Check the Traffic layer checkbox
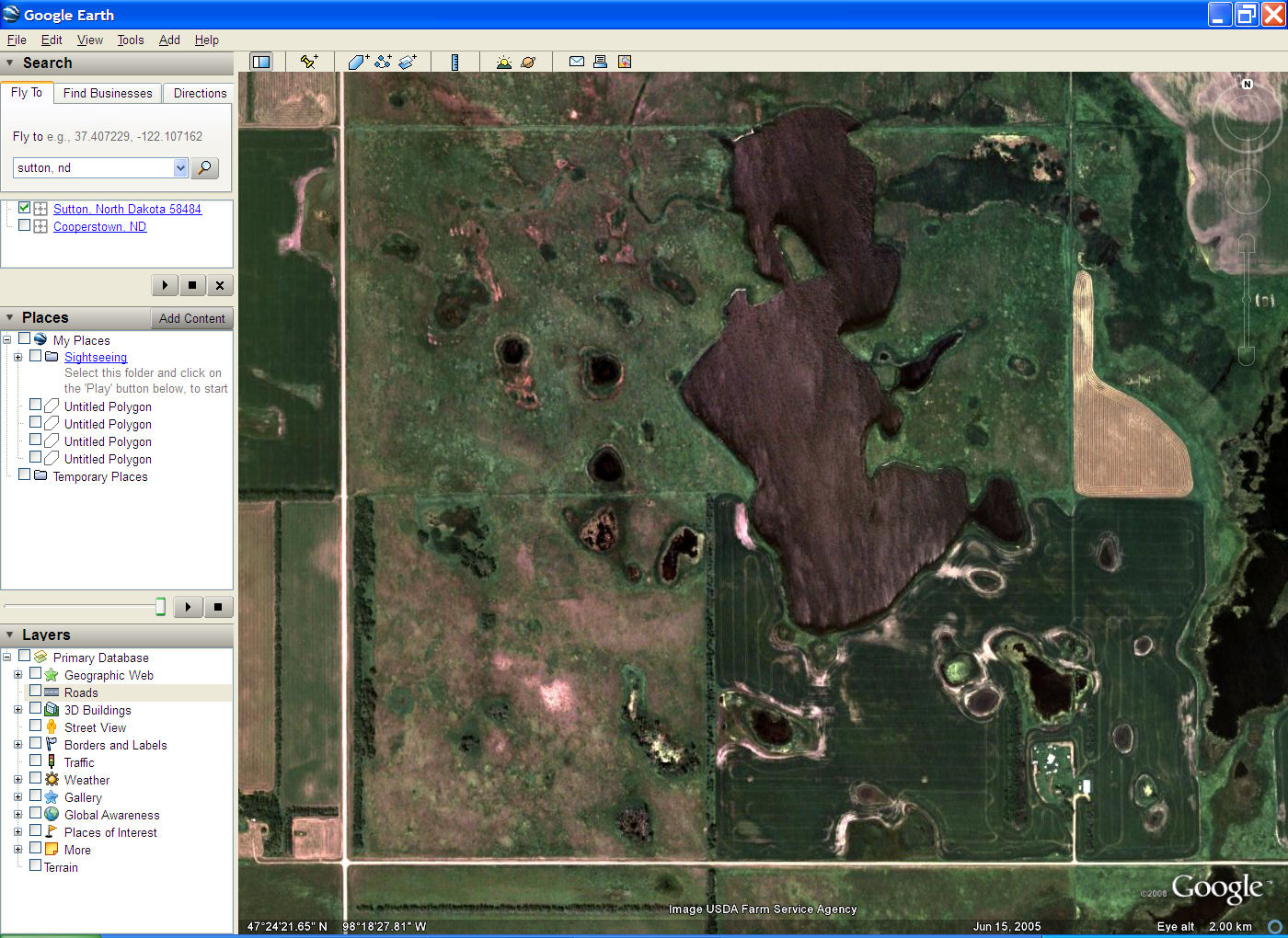This screenshot has height=938, width=1288. coord(35,761)
